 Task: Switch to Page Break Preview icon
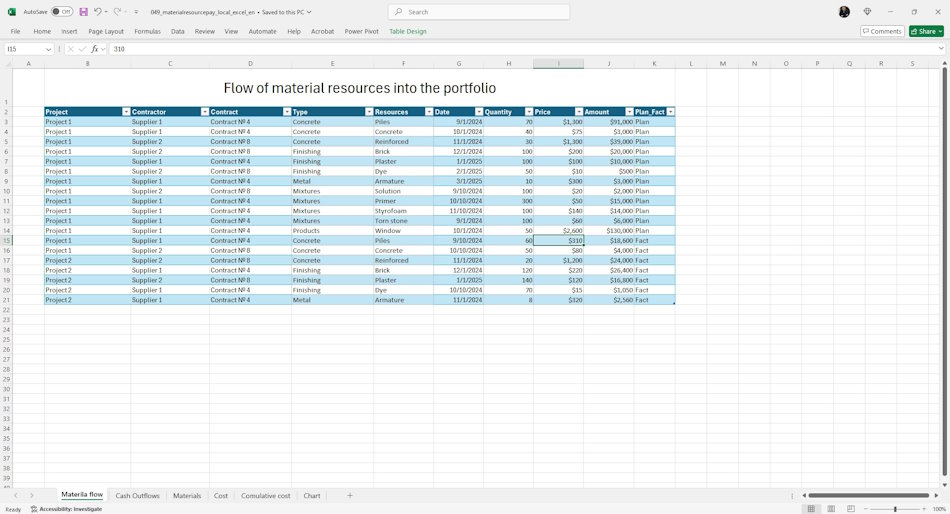tap(851, 509)
